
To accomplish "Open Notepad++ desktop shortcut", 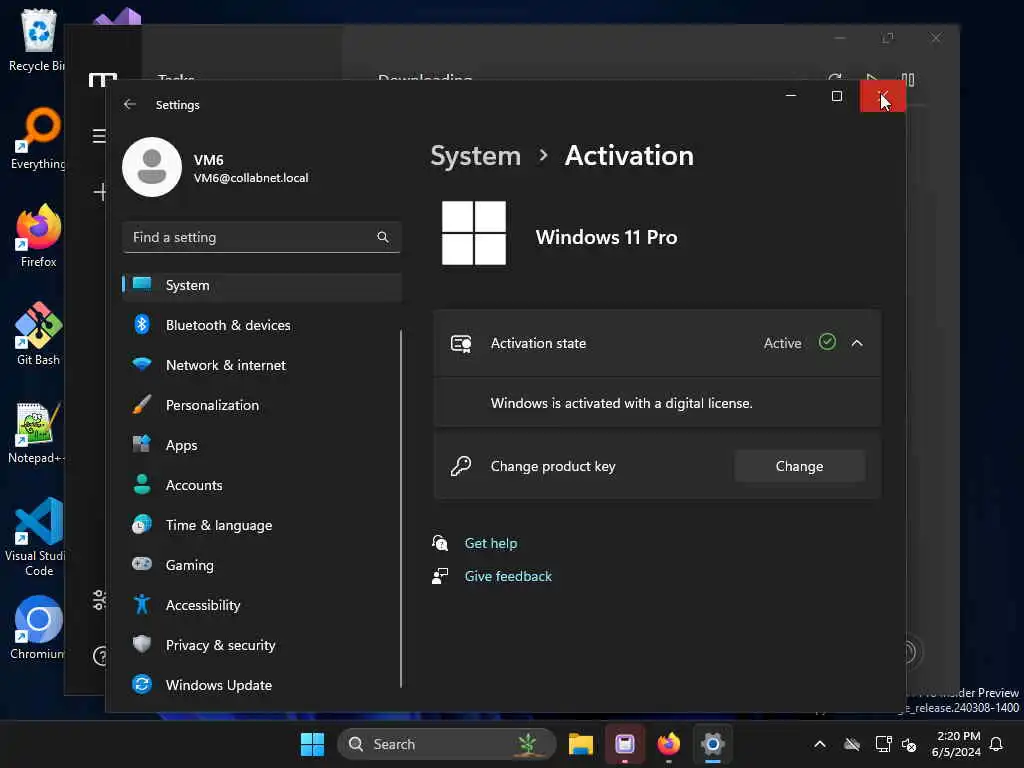I will click(x=37, y=432).
